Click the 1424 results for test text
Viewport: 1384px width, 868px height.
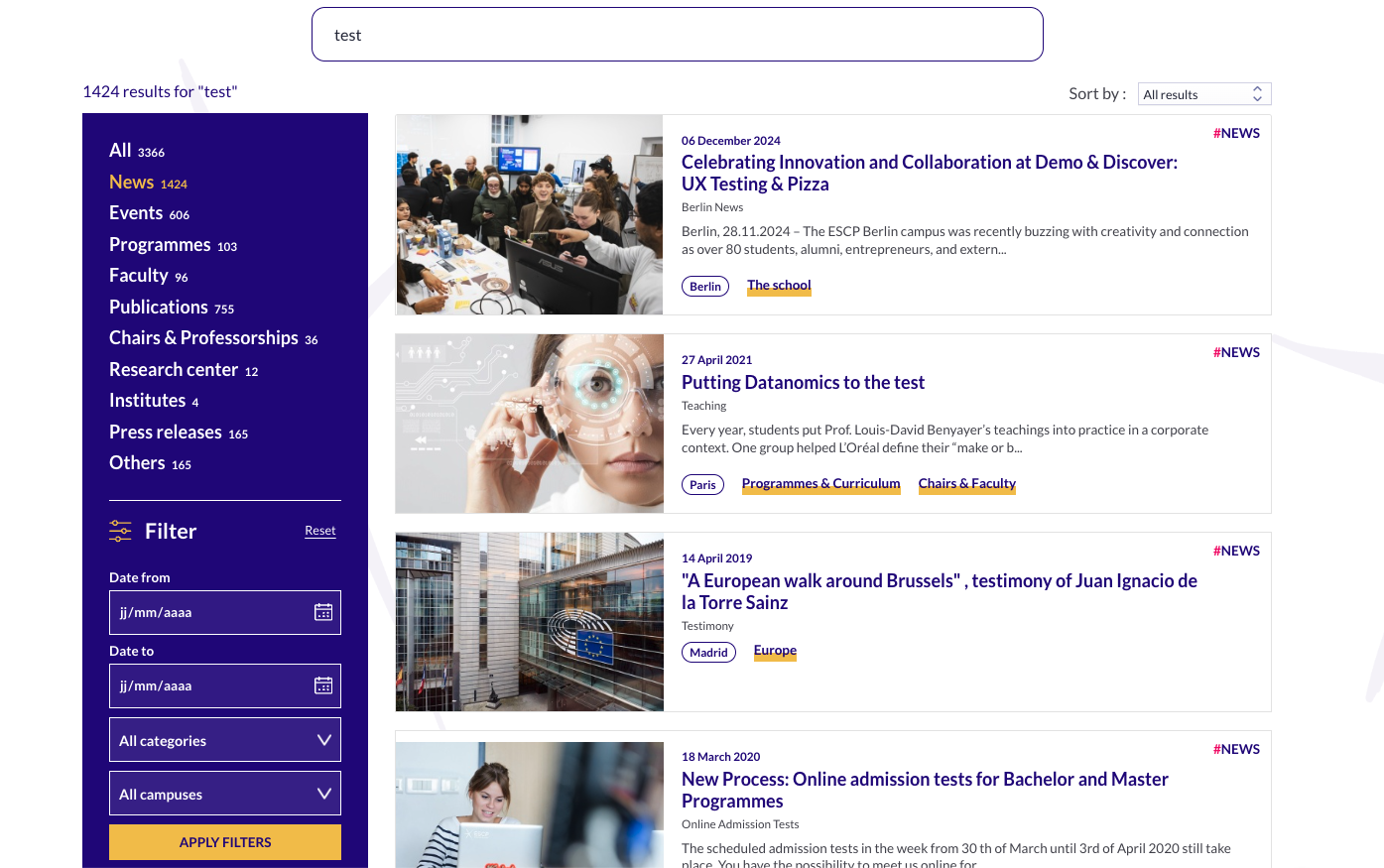click(x=160, y=91)
